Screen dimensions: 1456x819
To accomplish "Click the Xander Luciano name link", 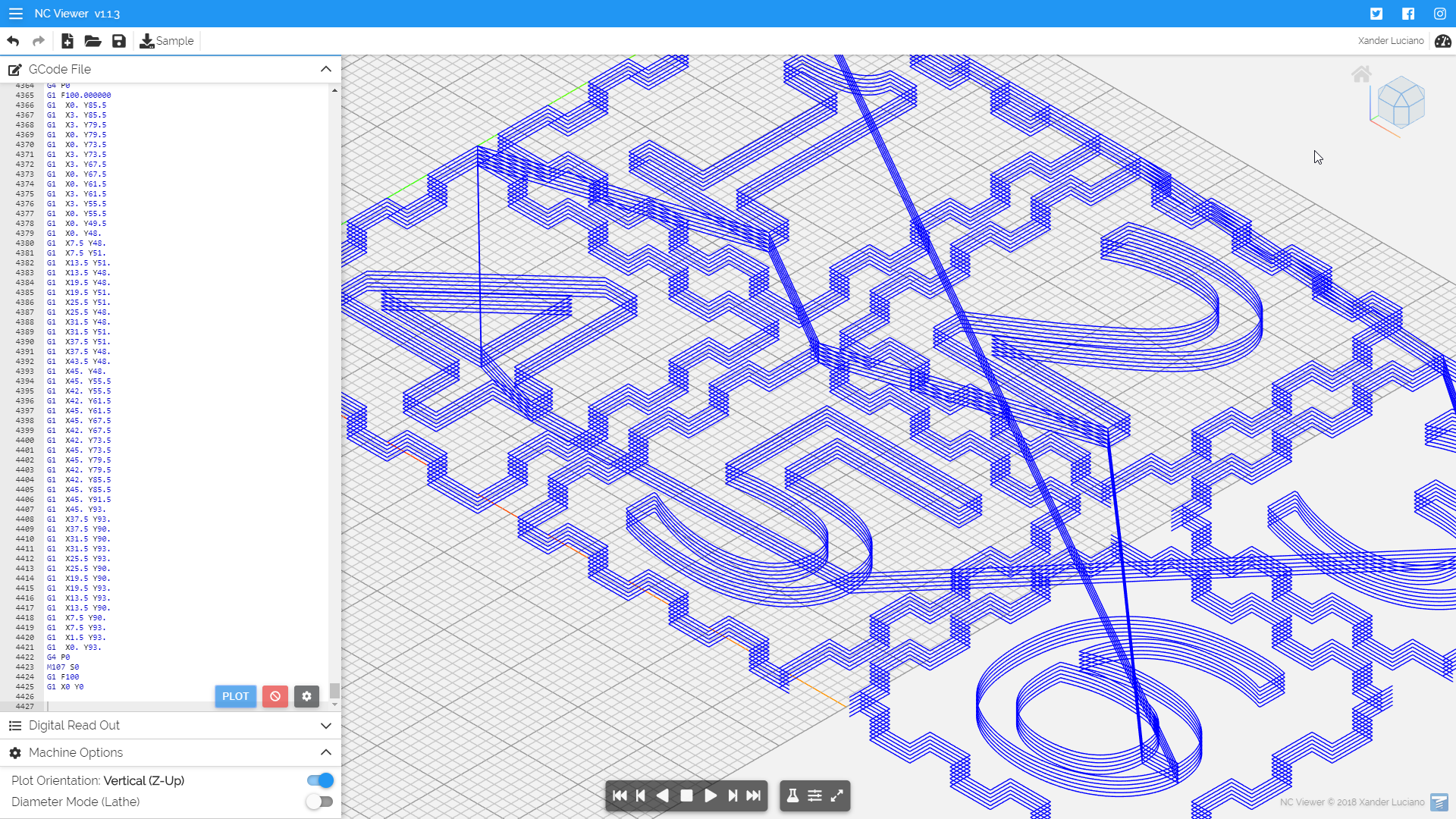I will click(x=1391, y=41).
